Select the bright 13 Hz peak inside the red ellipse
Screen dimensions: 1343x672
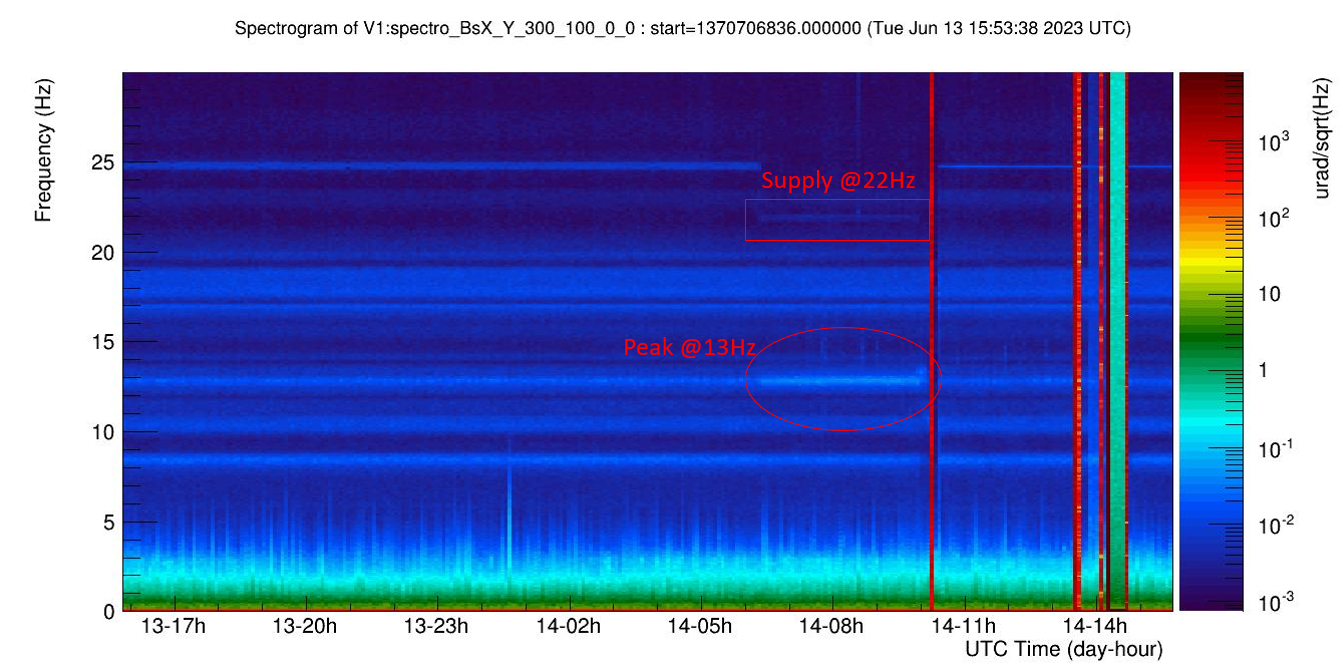840,380
